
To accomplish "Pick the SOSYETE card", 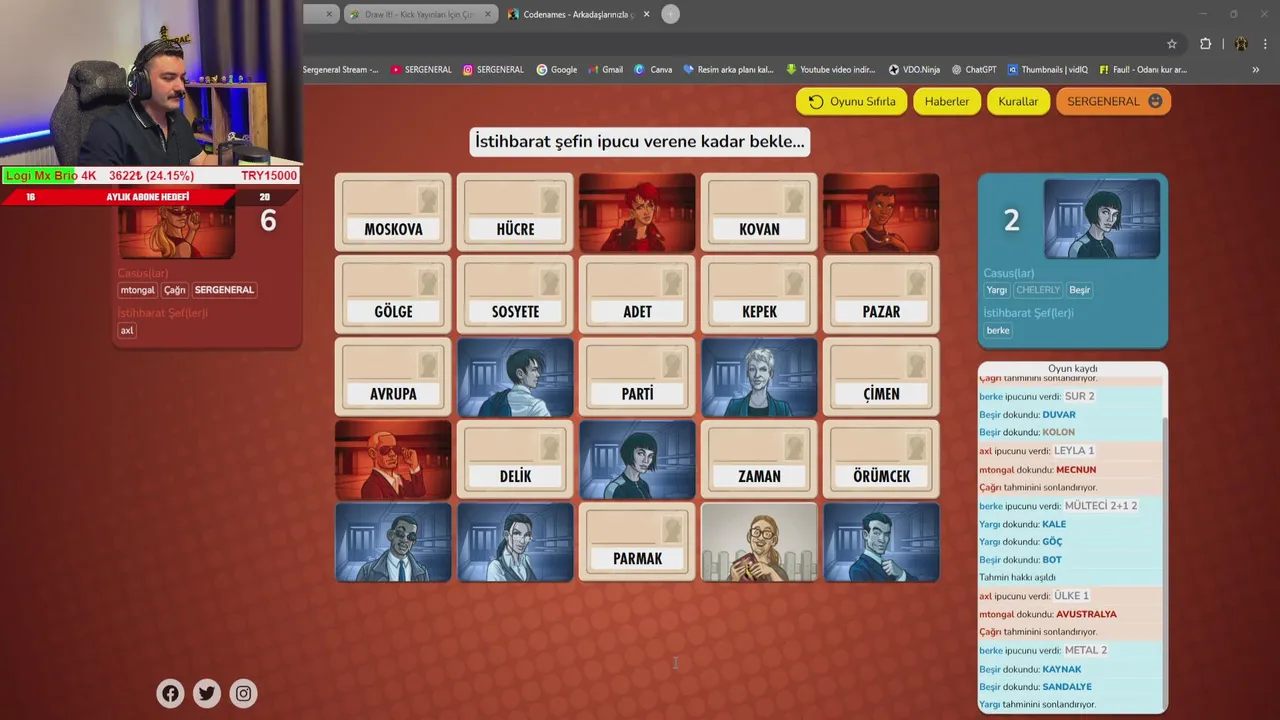I will [515, 294].
